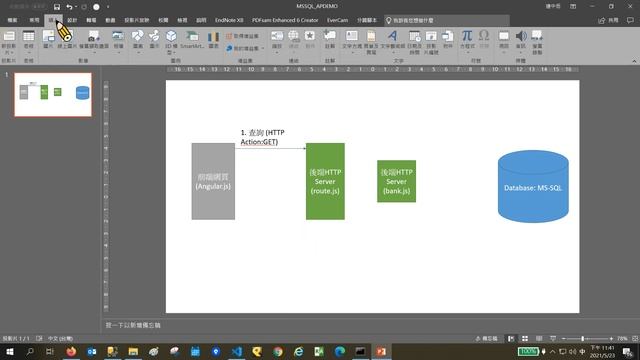This screenshot has width=640, height=360.
Task: Open the EndNote X8 ribbon tab
Action: (x=229, y=20)
